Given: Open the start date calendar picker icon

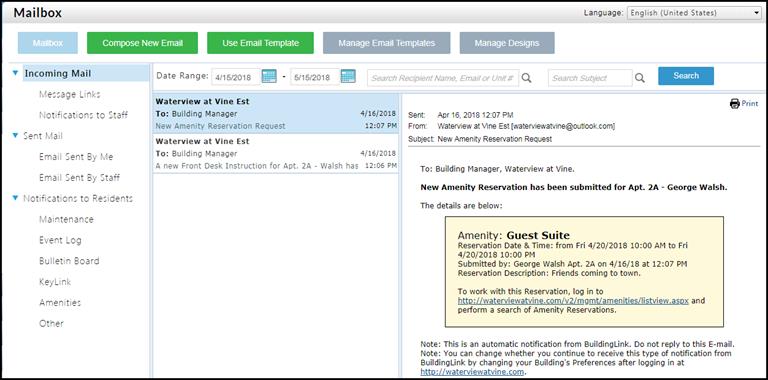Looking at the screenshot, I should (x=269, y=76).
